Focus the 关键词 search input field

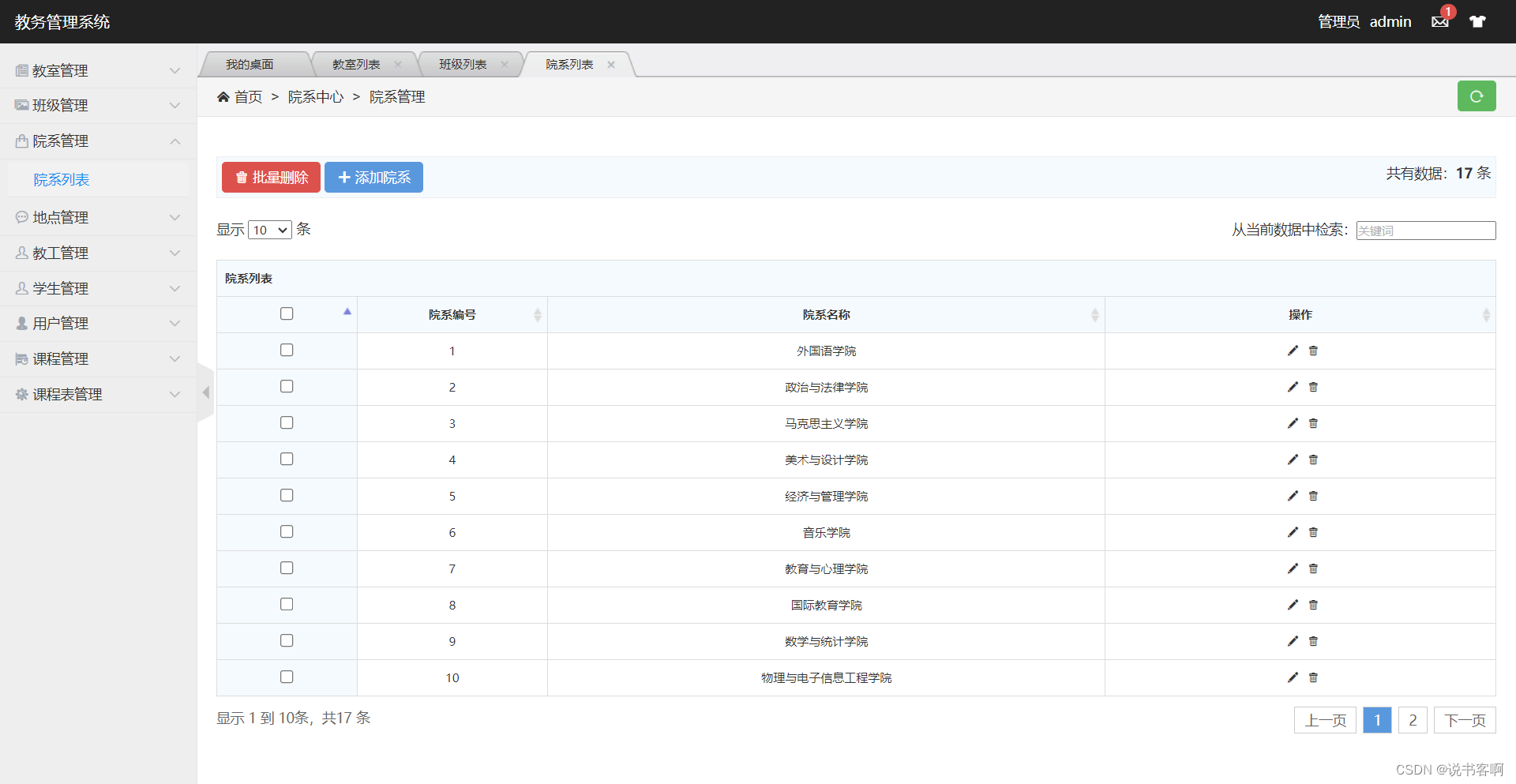coord(1426,231)
